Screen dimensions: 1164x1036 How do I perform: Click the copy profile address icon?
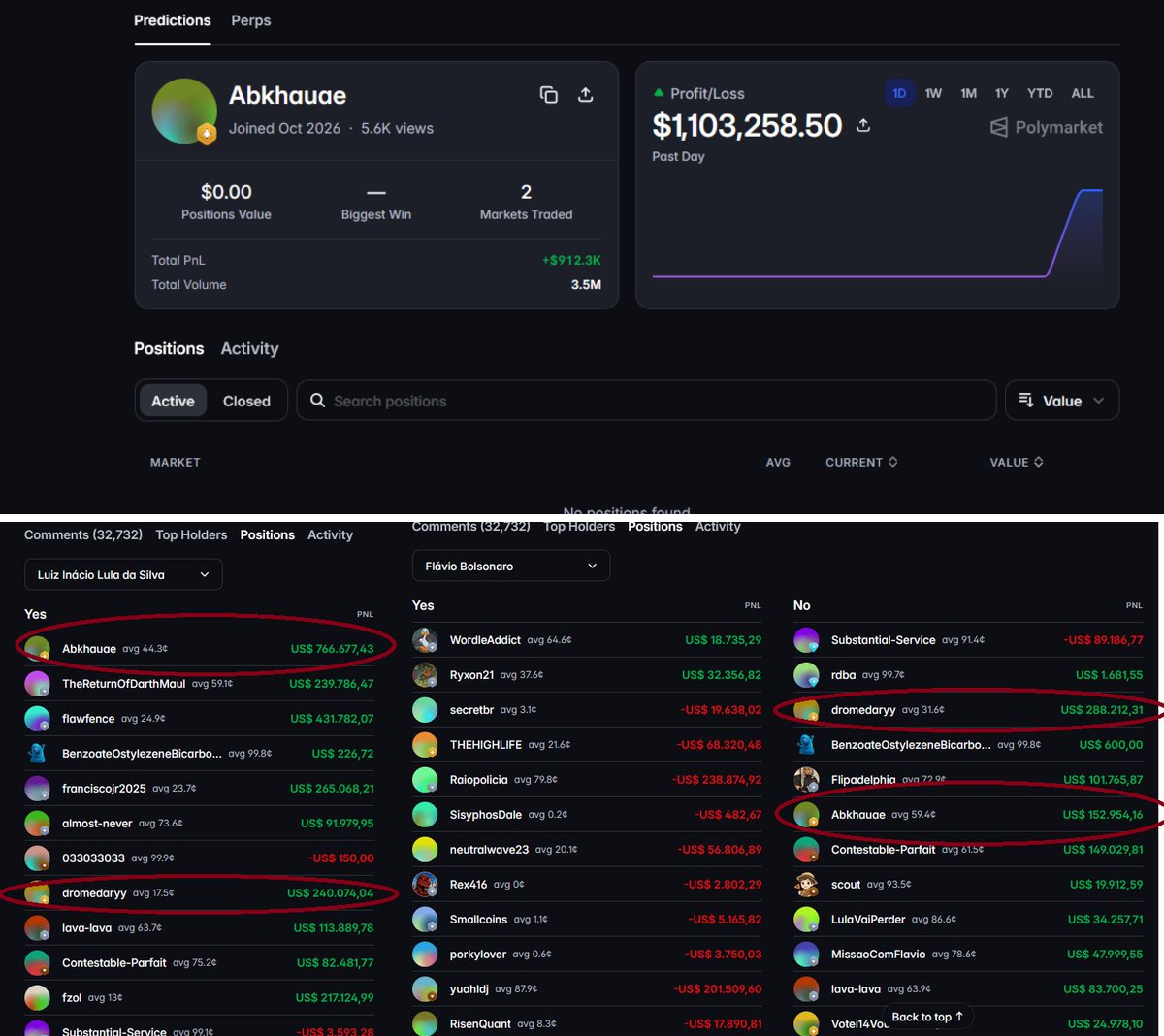(x=549, y=94)
